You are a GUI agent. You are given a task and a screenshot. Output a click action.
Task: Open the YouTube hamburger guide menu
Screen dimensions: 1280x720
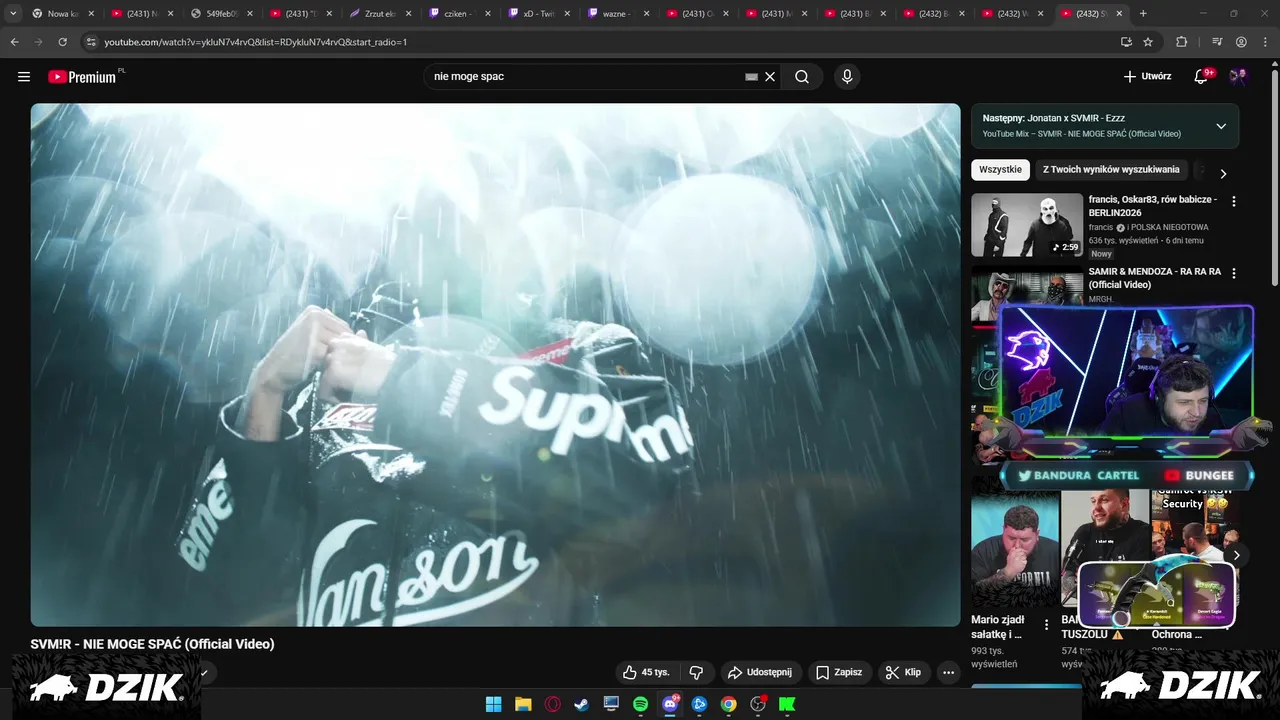(24, 77)
